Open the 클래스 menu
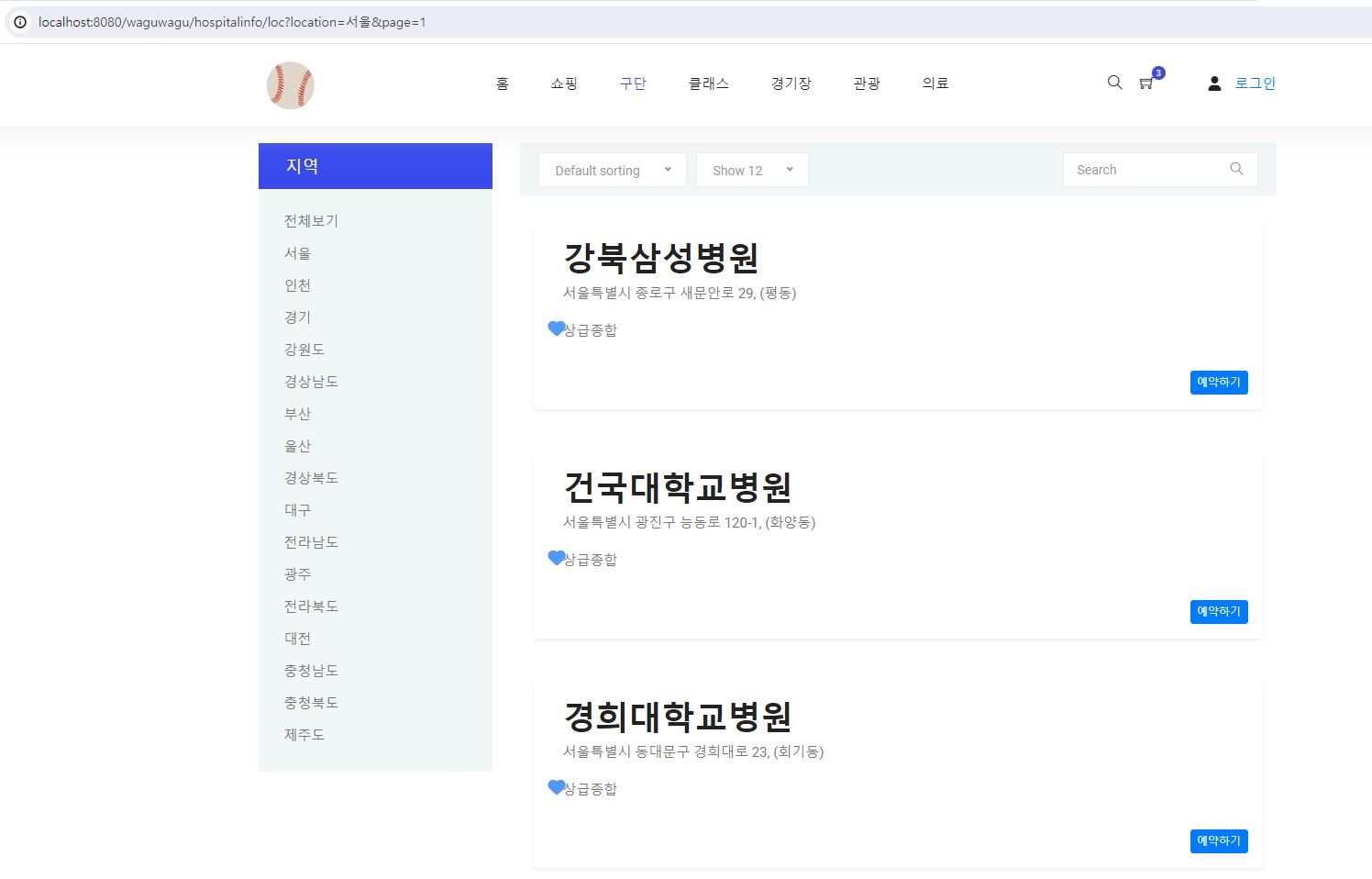This screenshot has width=1372, height=879. 708,83
